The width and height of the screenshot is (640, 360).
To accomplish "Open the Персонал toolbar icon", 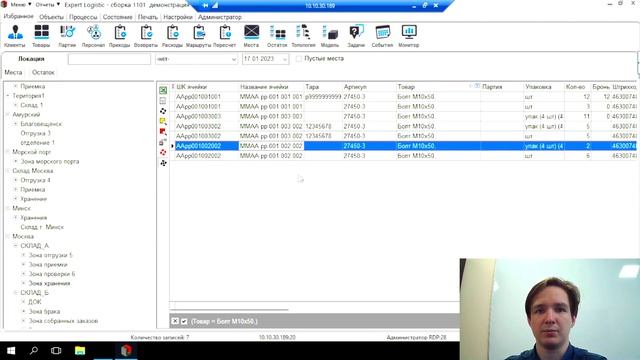I will tap(93, 36).
